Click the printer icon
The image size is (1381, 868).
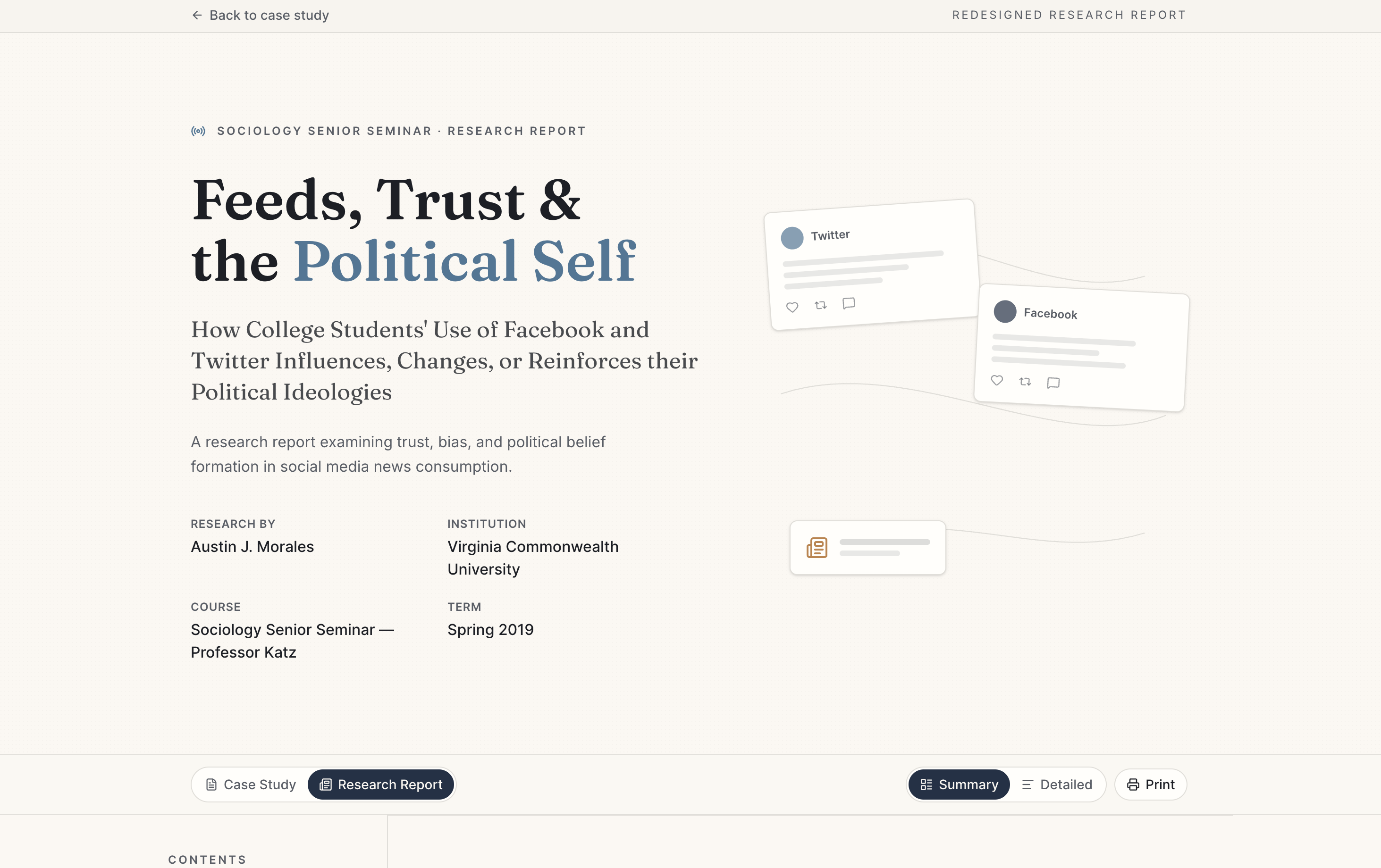point(1133,785)
